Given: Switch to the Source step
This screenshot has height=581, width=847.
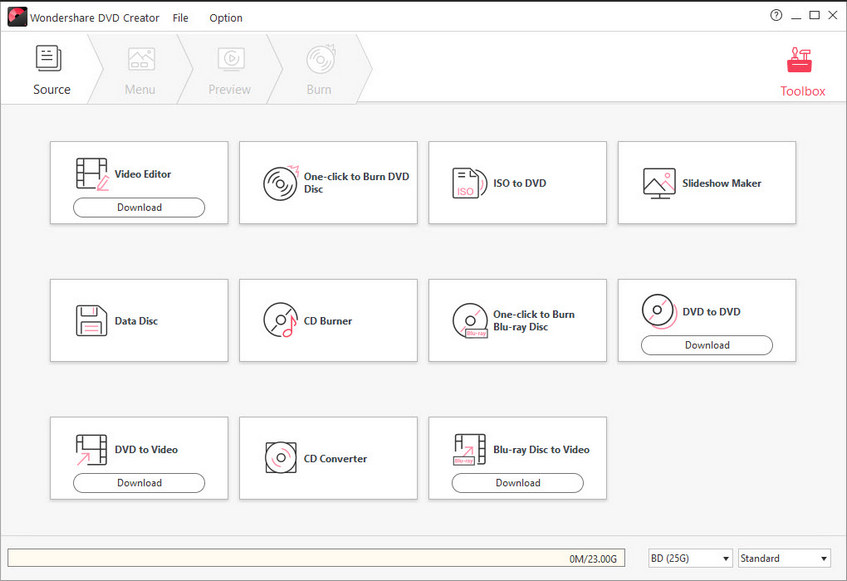Looking at the screenshot, I should (51, 68).
